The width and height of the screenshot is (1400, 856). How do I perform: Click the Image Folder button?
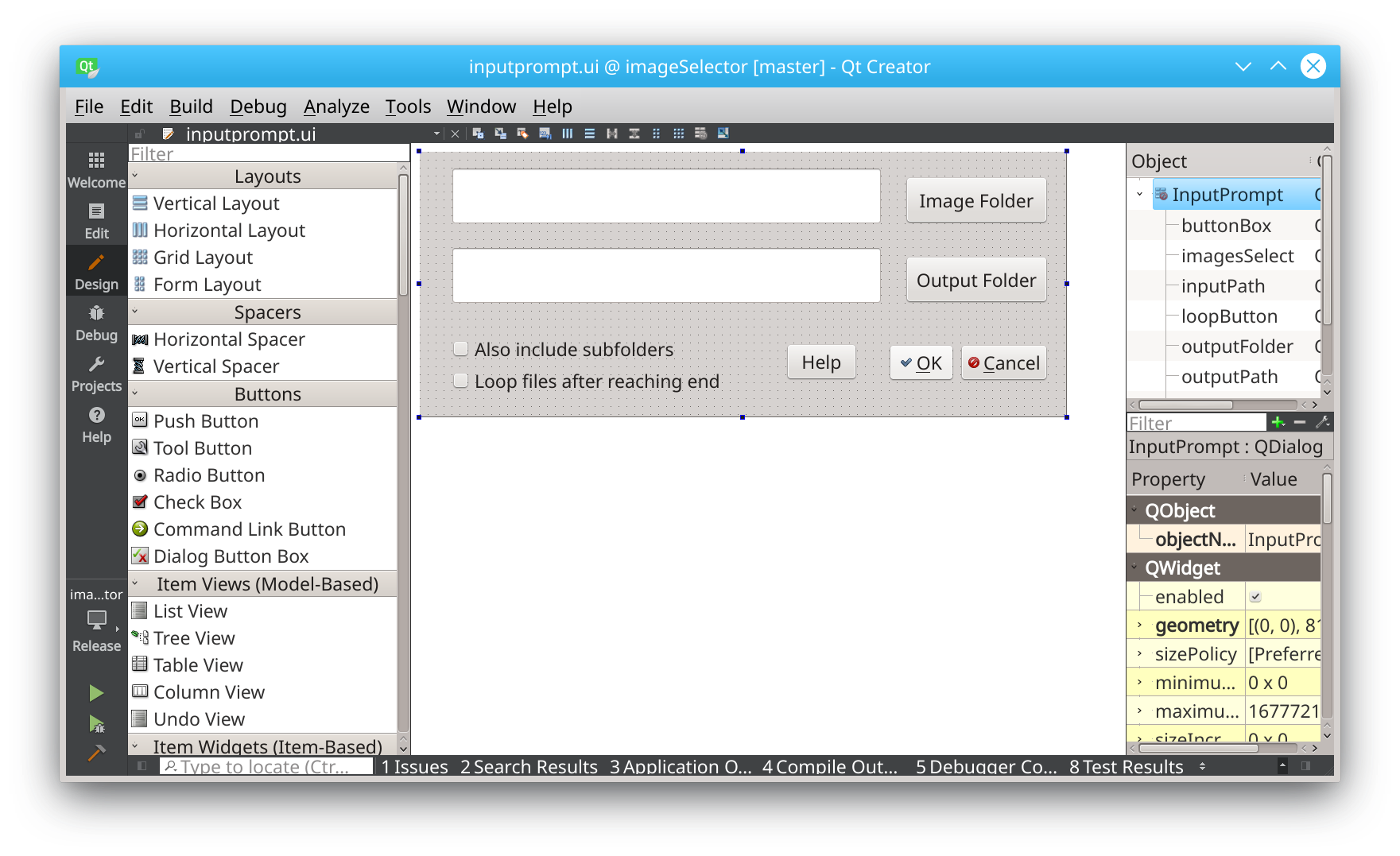pos(976,201)
